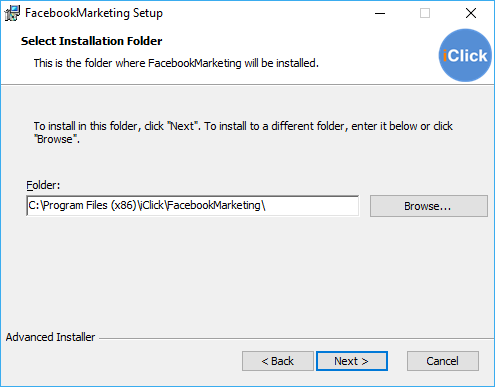Click the text 'This is the folder where FacebookMarketing will be installed'
495x387 pixels.
click(x=176, y=63)
